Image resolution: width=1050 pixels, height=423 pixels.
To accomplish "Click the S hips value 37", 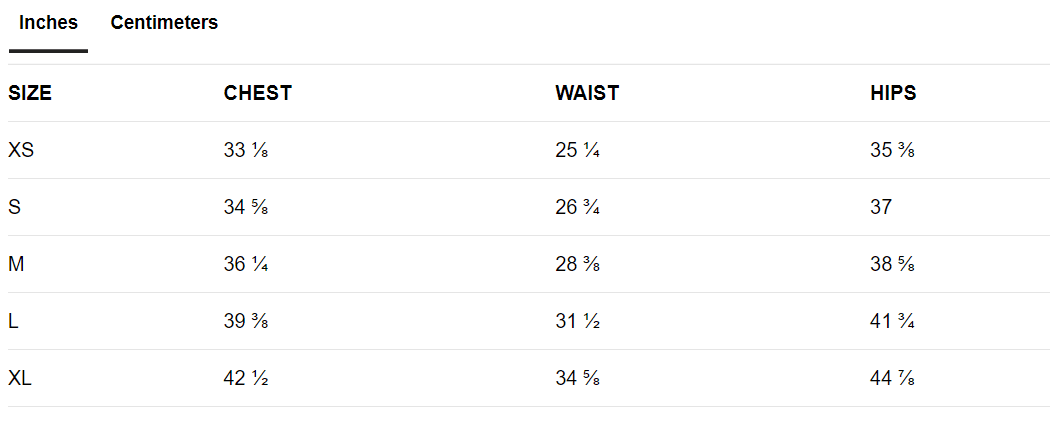I will [x=881, y=208].
